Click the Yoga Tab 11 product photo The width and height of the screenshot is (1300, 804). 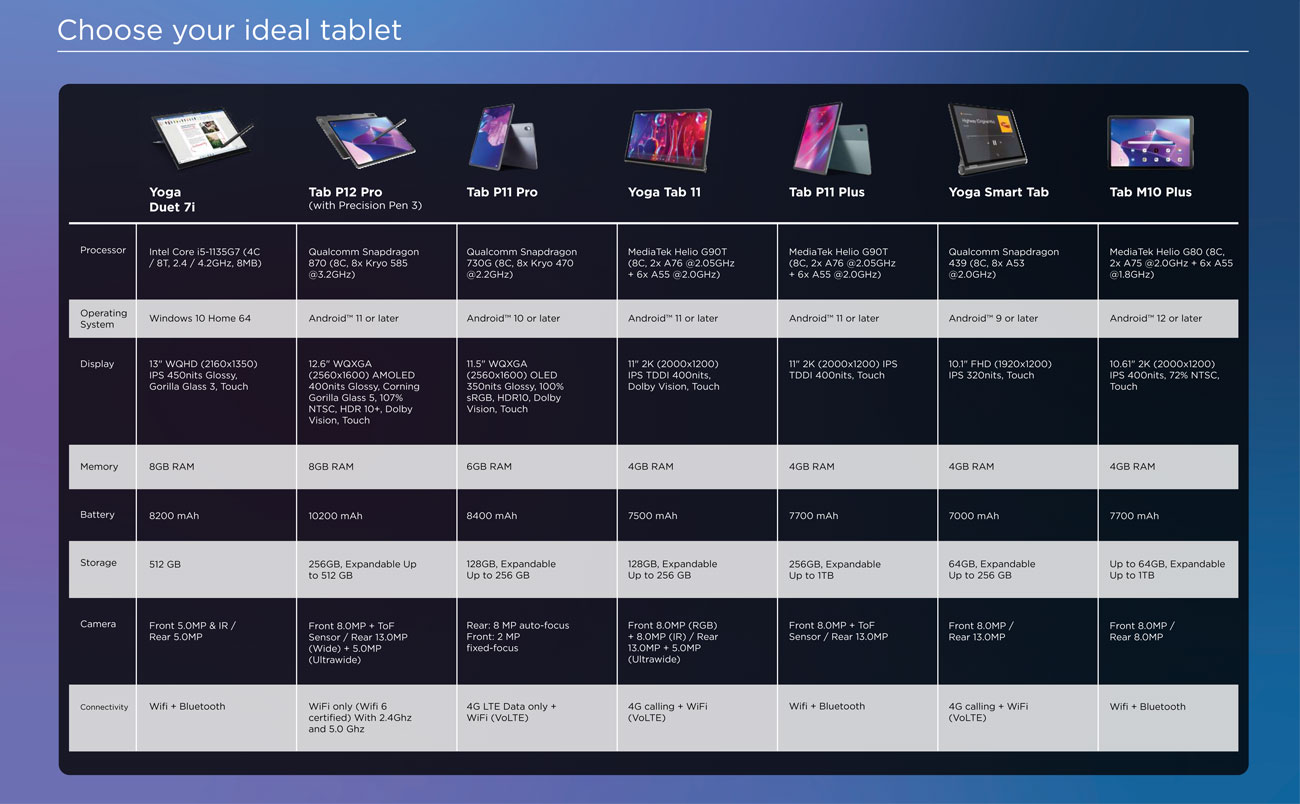[x=668, y=140]
